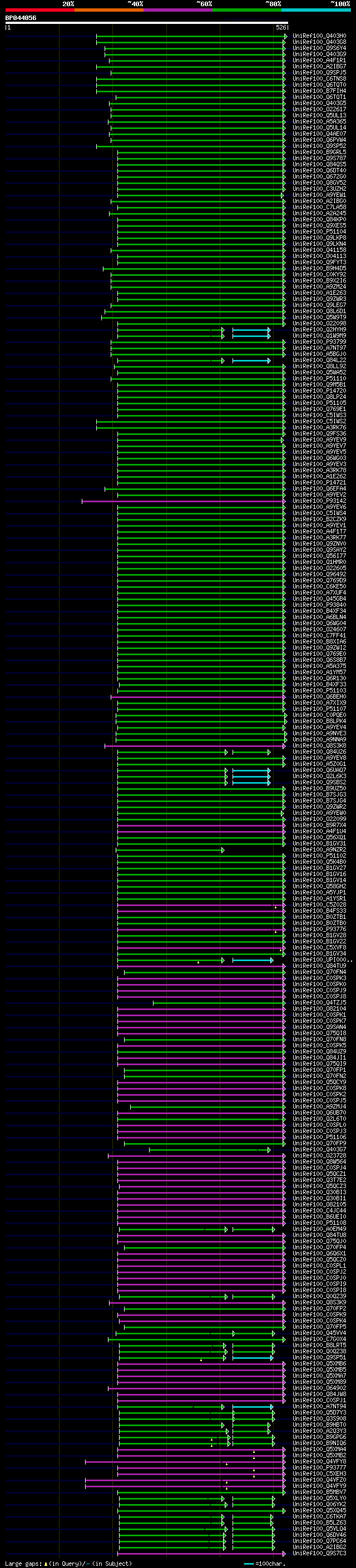Image resolution: width=356 pixels, height=1568 pixels.
Task: Select hit label UniRef100_Q769E1
Action: [x=319, y=409]
